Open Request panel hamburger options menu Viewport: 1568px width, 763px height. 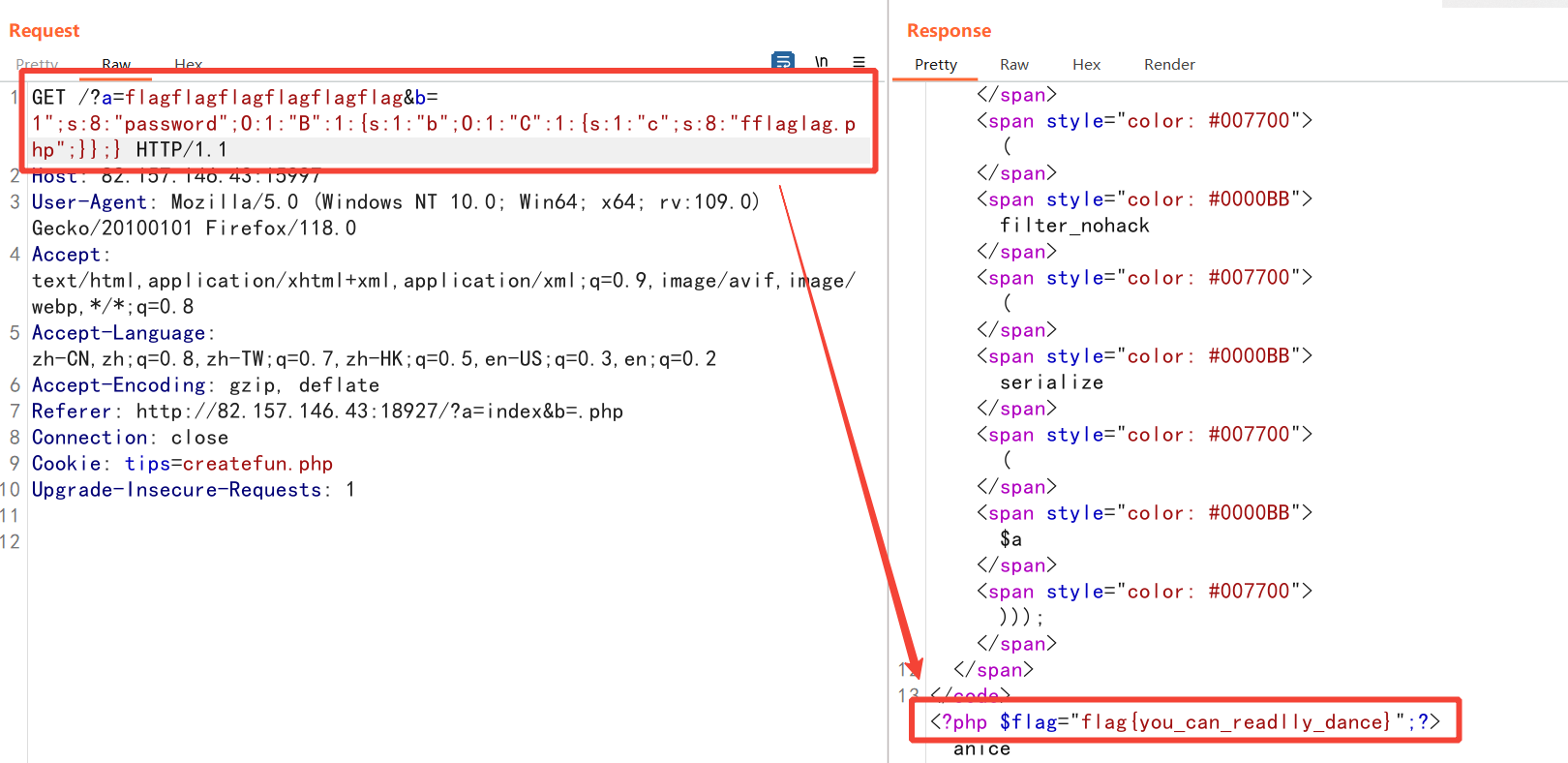point(859,61)
